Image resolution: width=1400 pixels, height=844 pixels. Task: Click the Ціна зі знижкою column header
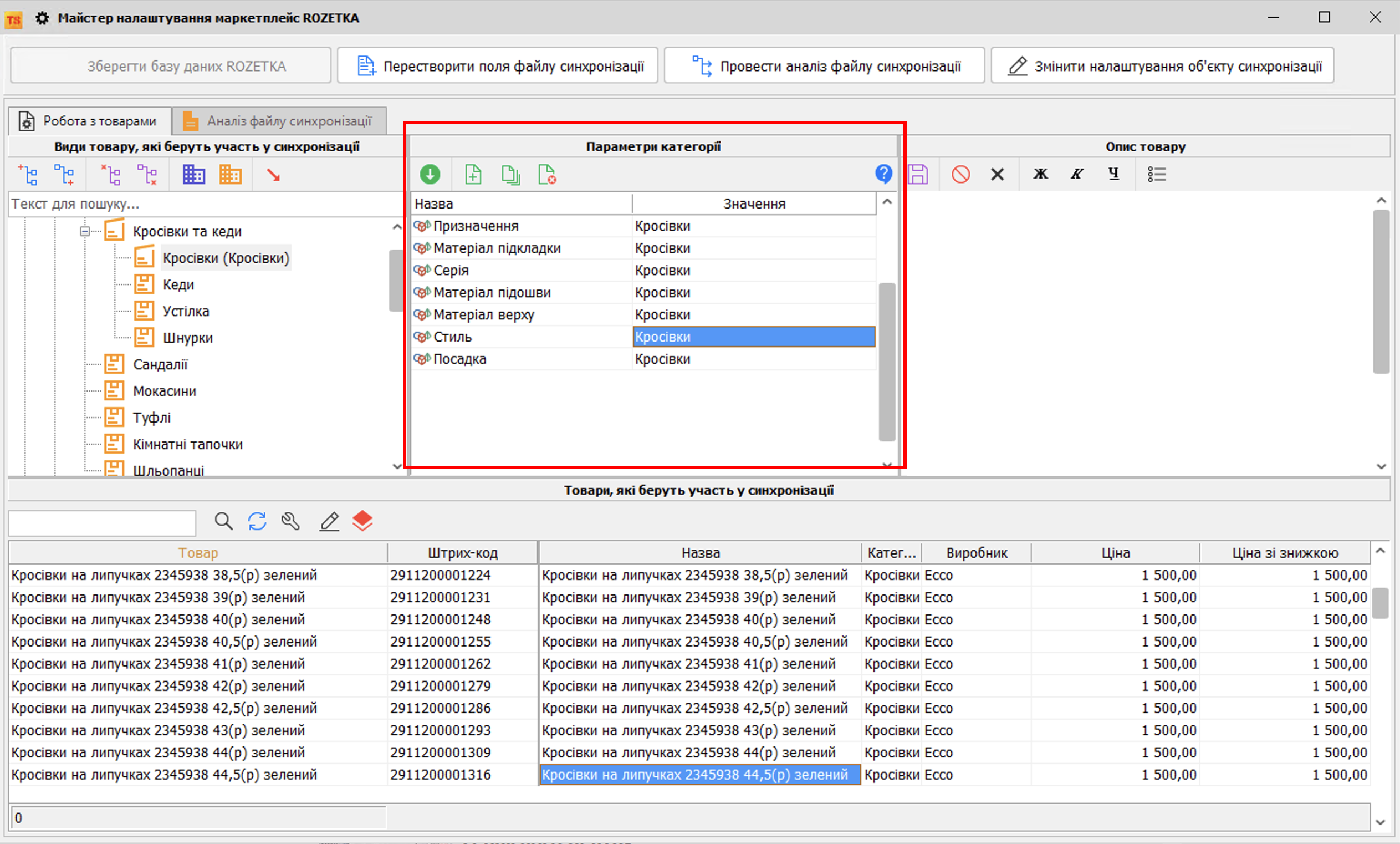[1285, 553]
